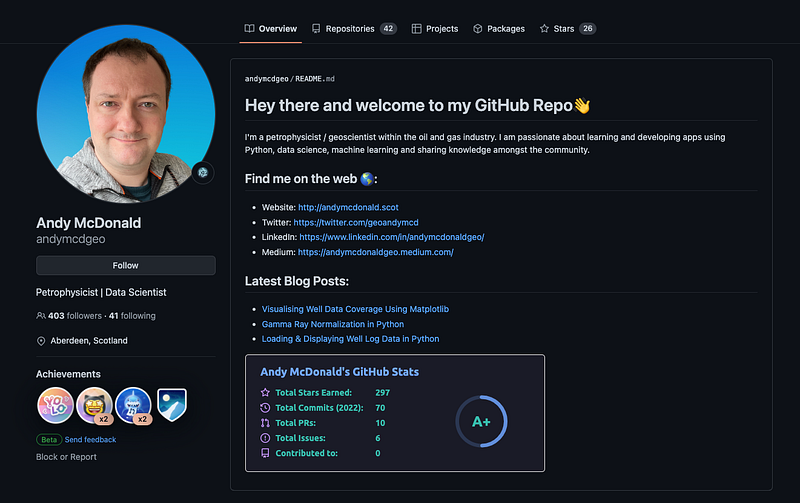The height and width of the screenshot is (503, 800).
Task: Click the Andy McDonald's GitHub Stats title
Action: (340, 372)
